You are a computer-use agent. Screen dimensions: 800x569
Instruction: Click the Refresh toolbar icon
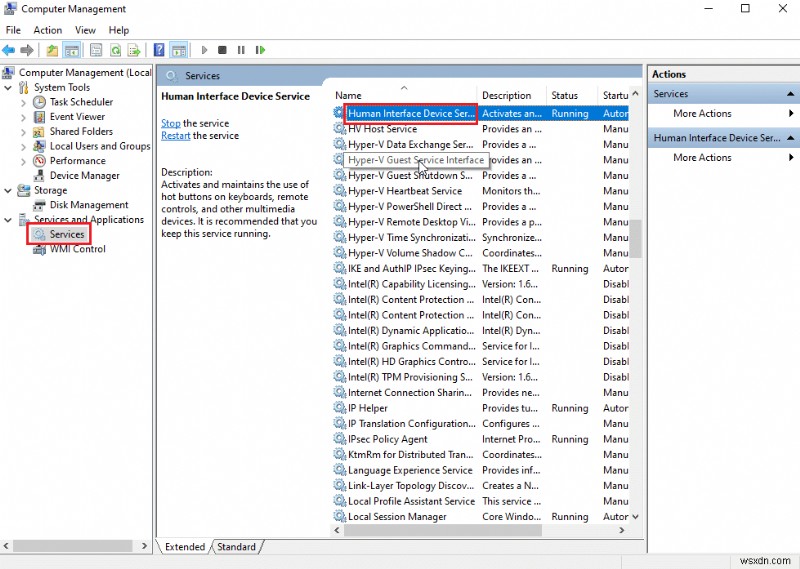[116, 50]
